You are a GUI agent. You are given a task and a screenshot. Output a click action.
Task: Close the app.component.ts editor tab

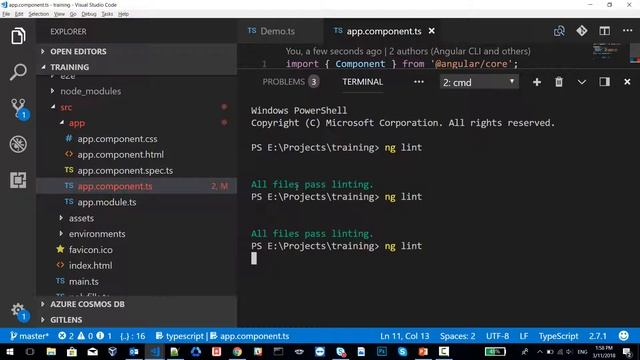(x=431, y=31)
